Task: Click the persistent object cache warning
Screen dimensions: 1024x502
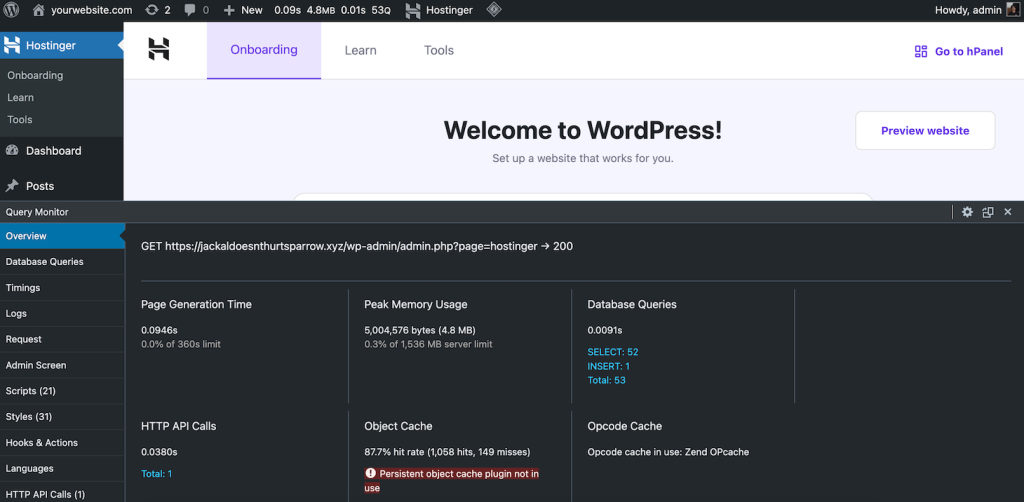Action: [x=453, y=480]
